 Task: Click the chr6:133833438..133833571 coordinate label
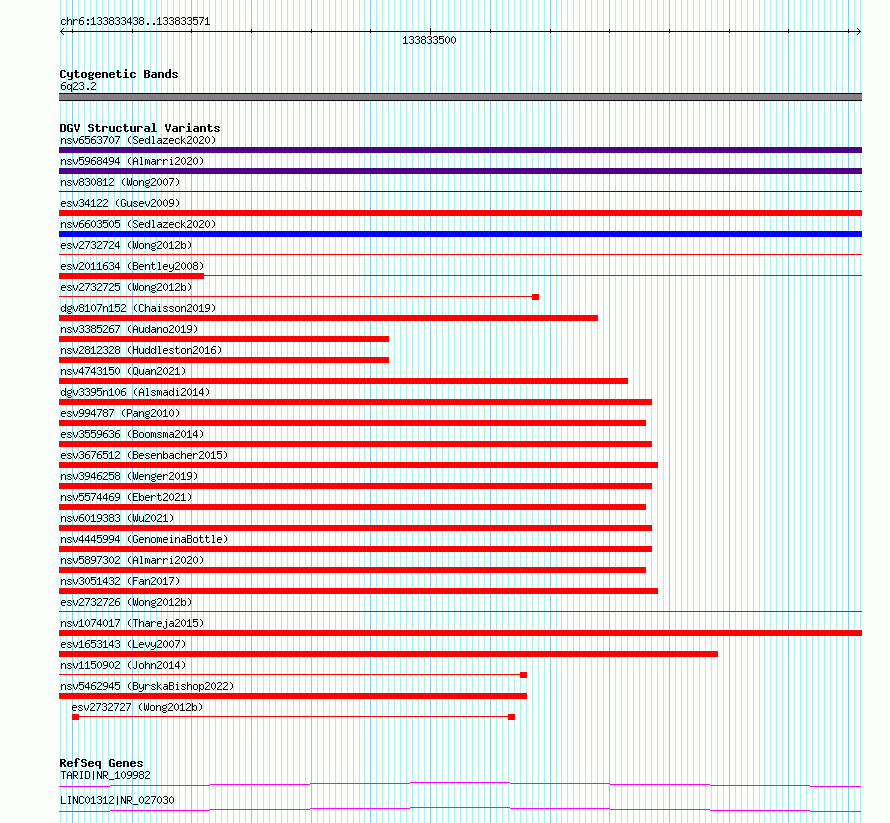(135, 22)
